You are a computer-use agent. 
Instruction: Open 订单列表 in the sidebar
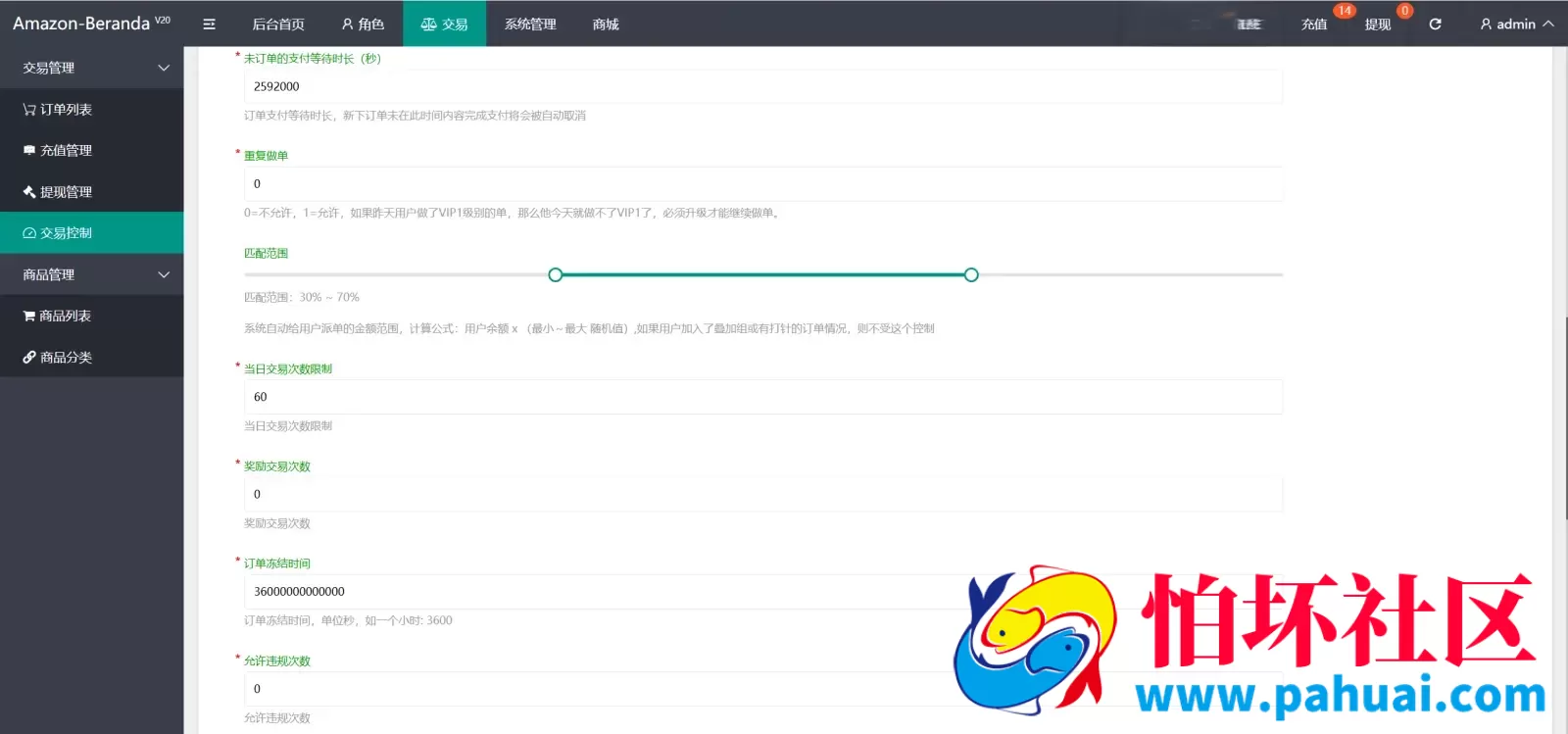click(92, 110)
